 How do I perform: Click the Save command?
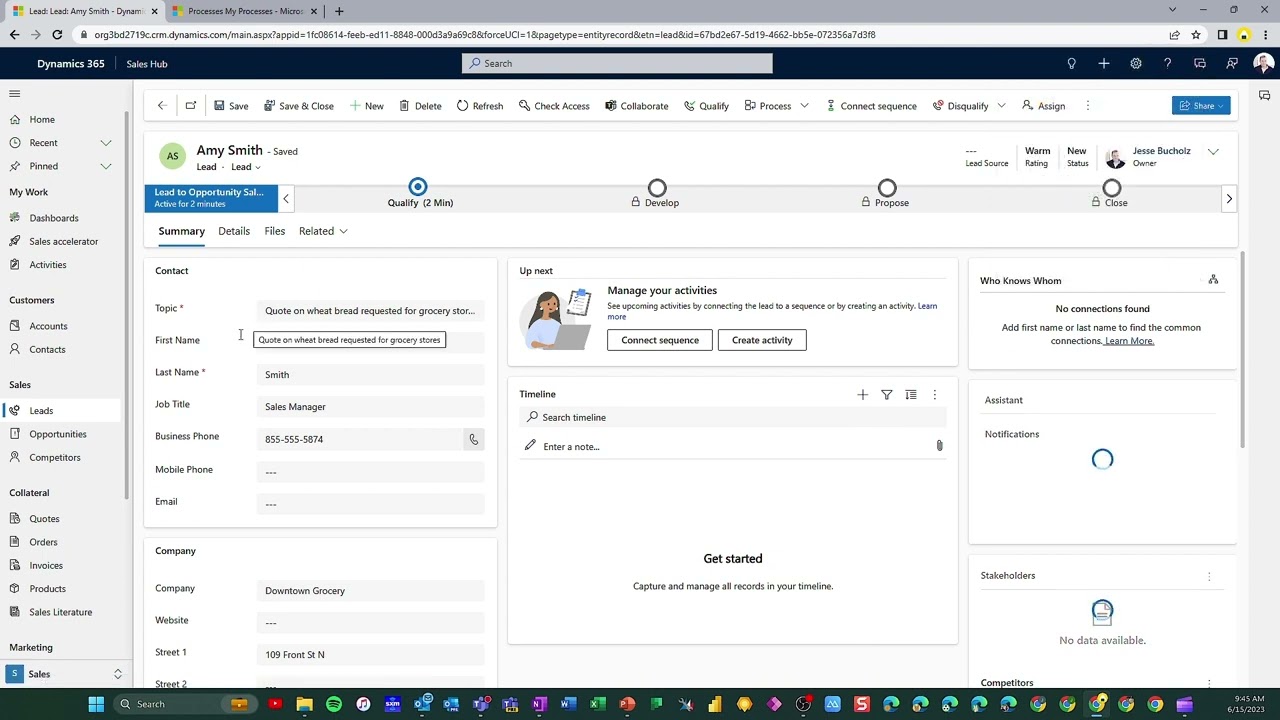231,106
